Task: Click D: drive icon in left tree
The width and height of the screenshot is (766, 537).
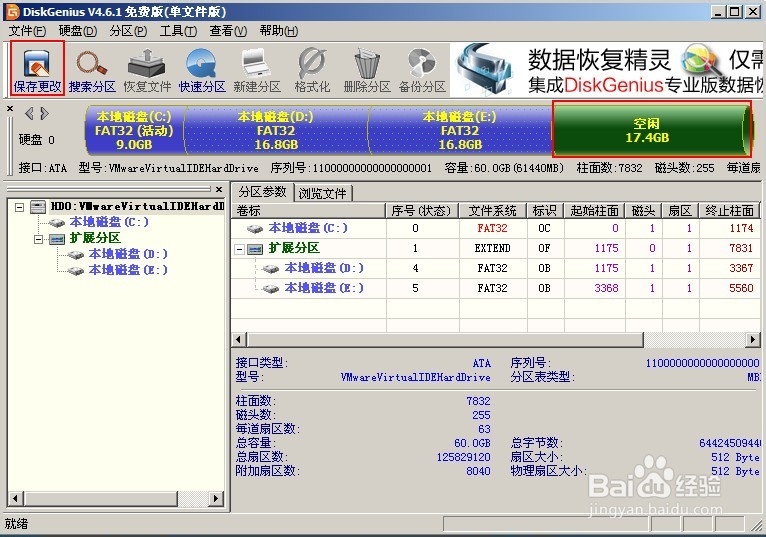Action: click(76, 255)
